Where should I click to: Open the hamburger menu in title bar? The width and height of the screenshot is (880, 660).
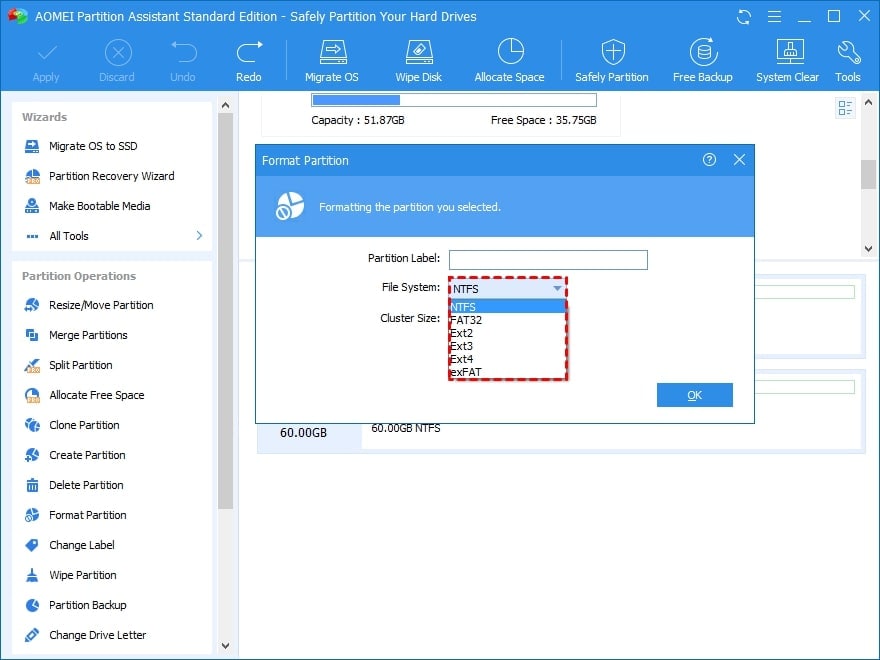[774, 17]
